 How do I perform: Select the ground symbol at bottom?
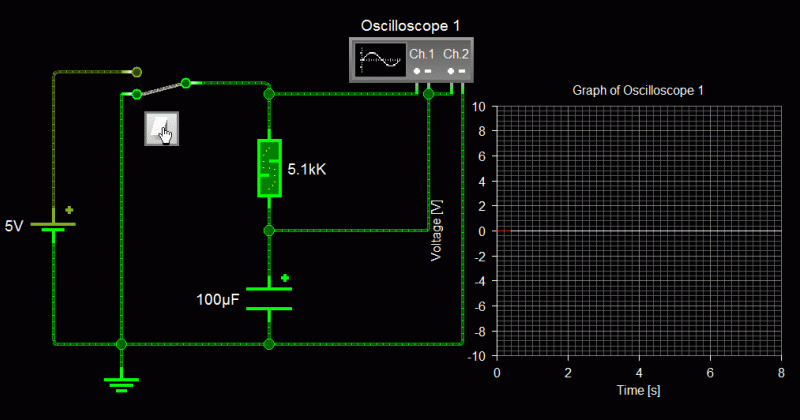point(121,385)
